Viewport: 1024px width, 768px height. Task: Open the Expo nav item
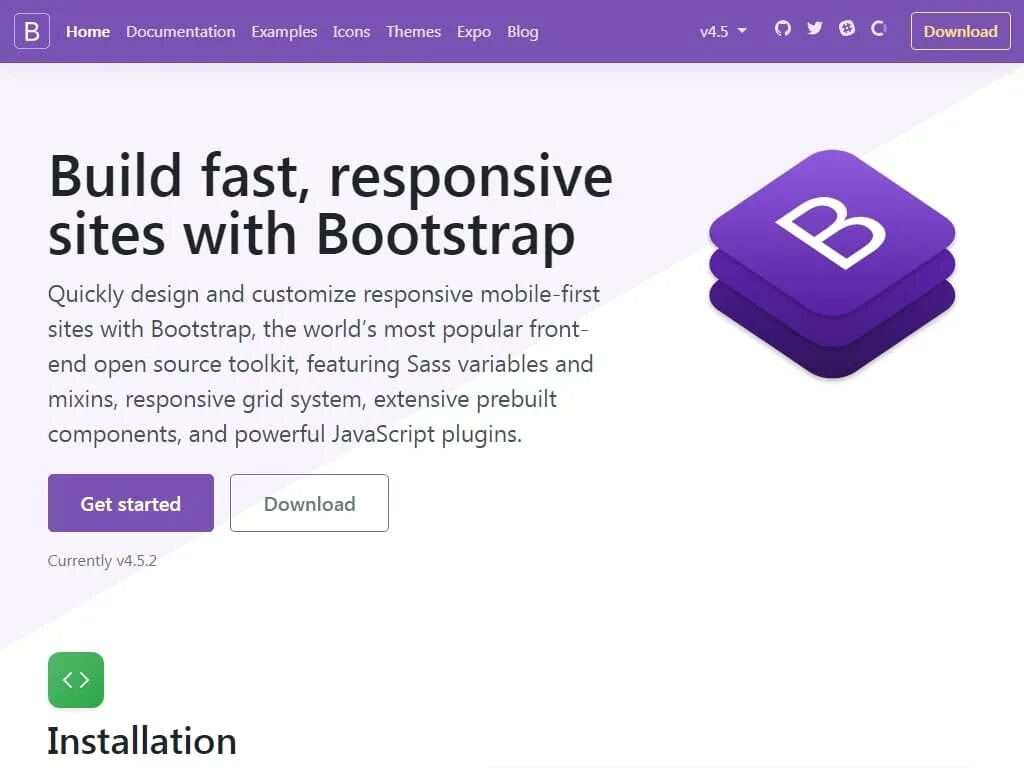click(474, 31)
